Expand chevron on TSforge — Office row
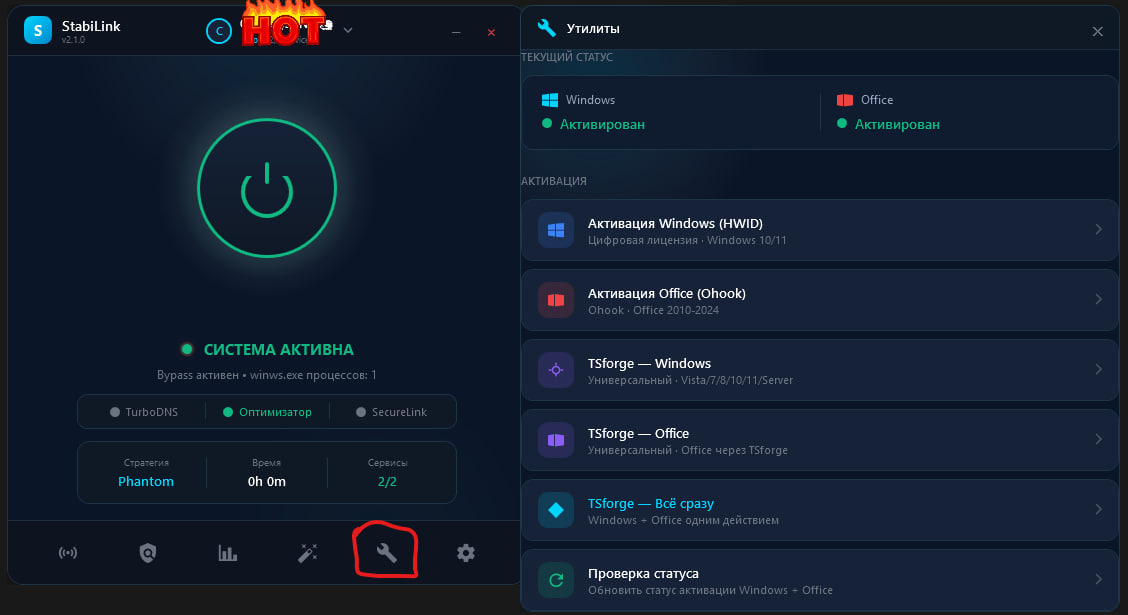This screenshot has height=615, width=1128. tap(1099, 439)
